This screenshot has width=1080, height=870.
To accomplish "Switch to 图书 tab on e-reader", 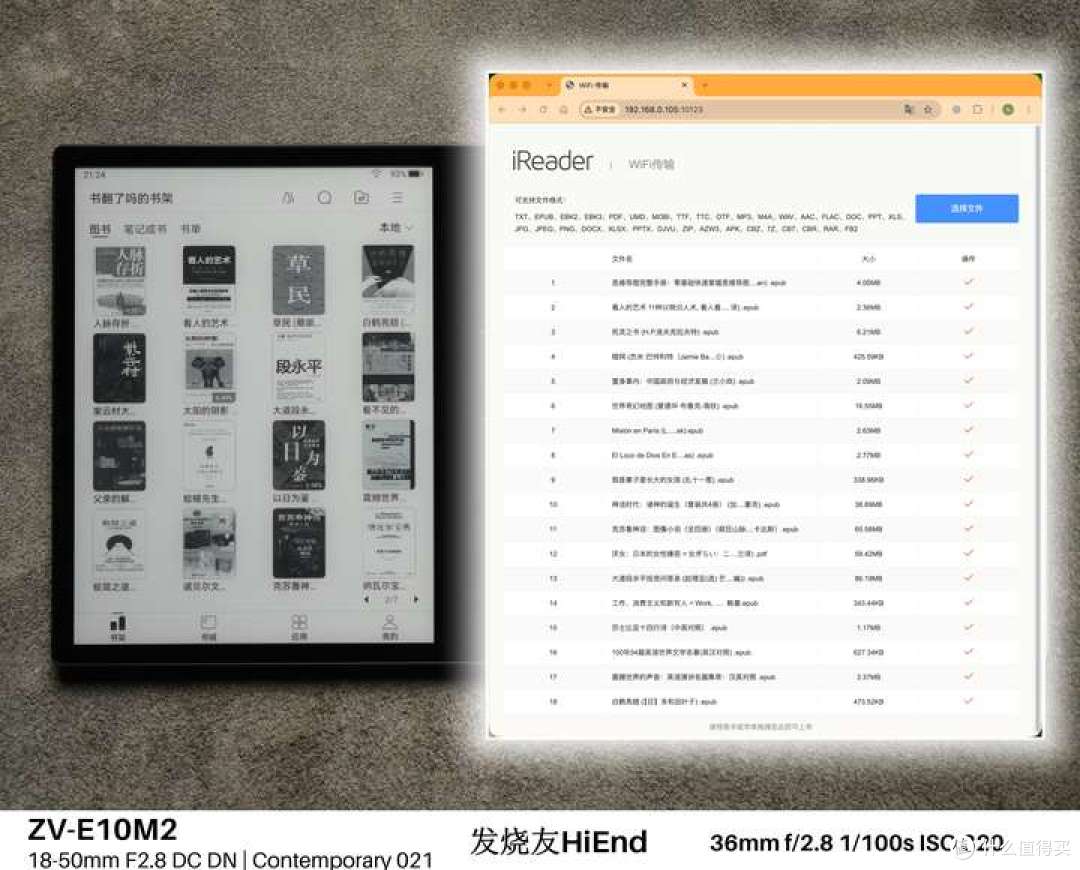I will 100,229.
